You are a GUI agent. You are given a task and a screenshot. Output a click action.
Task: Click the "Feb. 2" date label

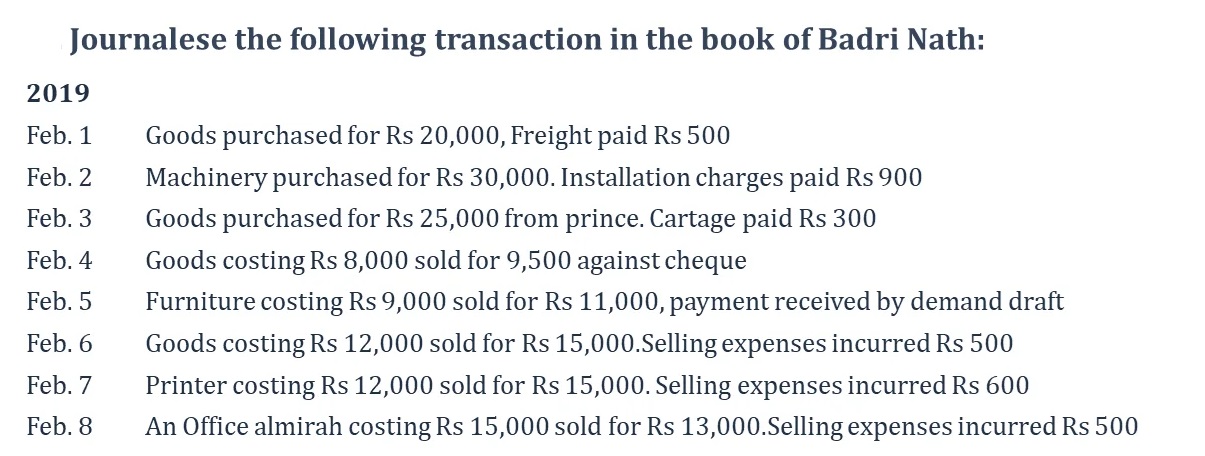tap(59, 178)
